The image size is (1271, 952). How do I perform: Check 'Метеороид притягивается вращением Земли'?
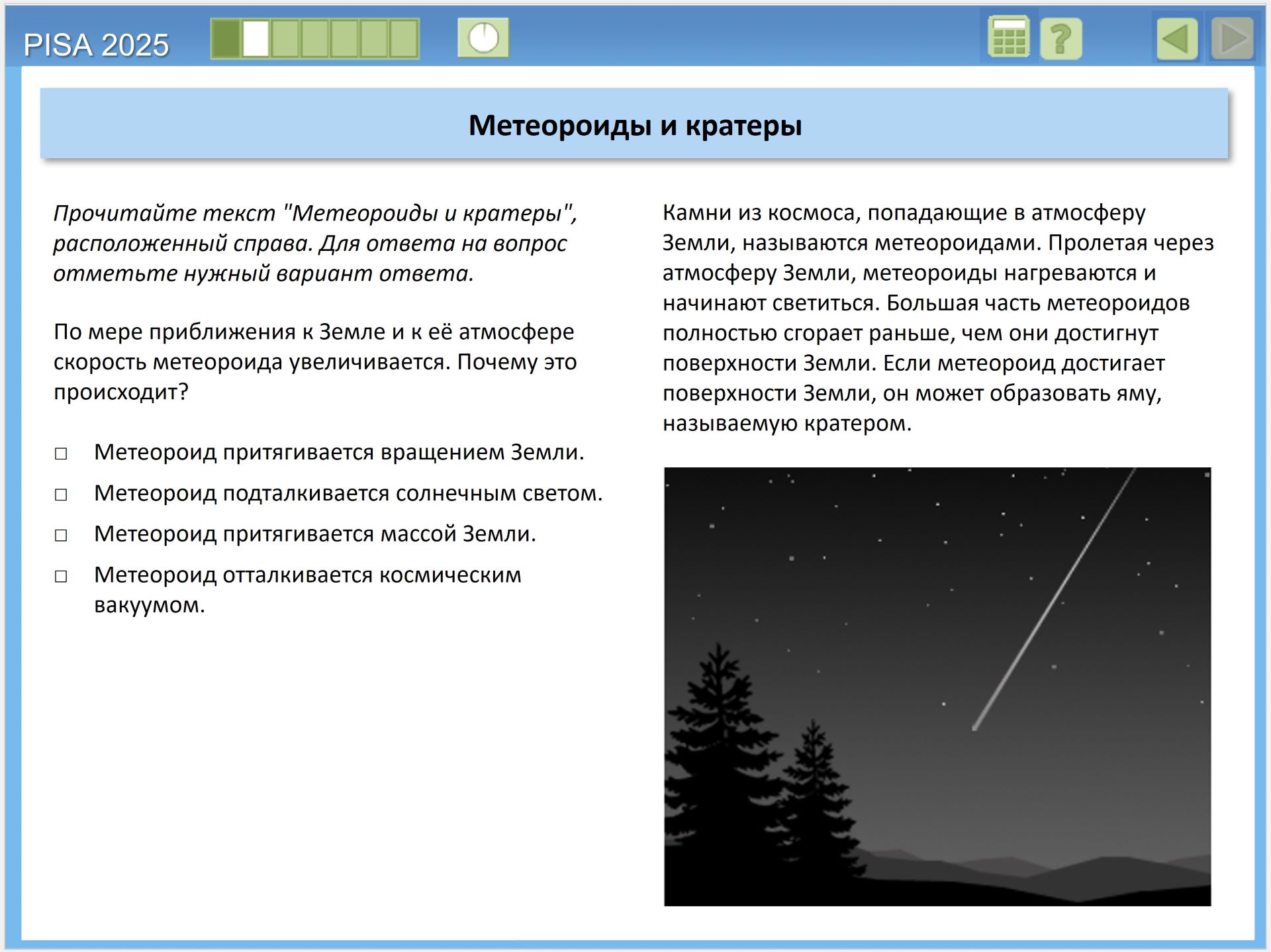[61, 453]
